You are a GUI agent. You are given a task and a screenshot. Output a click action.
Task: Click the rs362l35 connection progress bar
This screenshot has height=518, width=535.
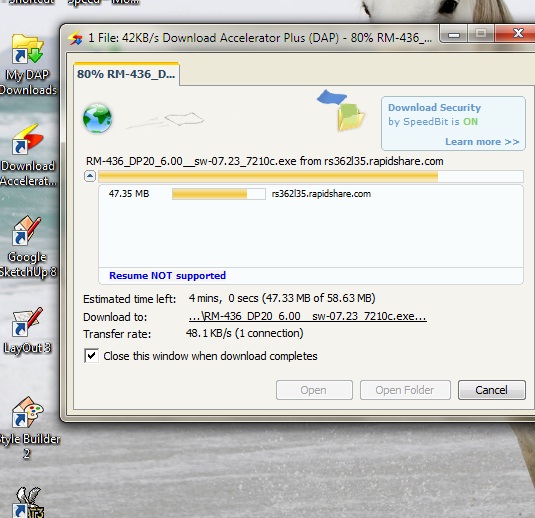(219, 194)
